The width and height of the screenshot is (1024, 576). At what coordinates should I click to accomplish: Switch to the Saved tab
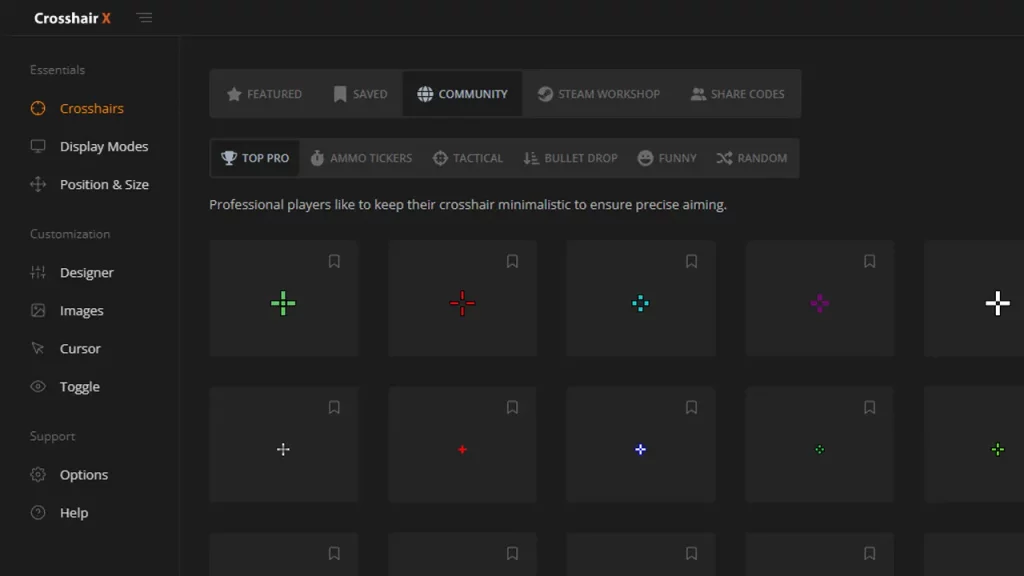coord(360,94)
